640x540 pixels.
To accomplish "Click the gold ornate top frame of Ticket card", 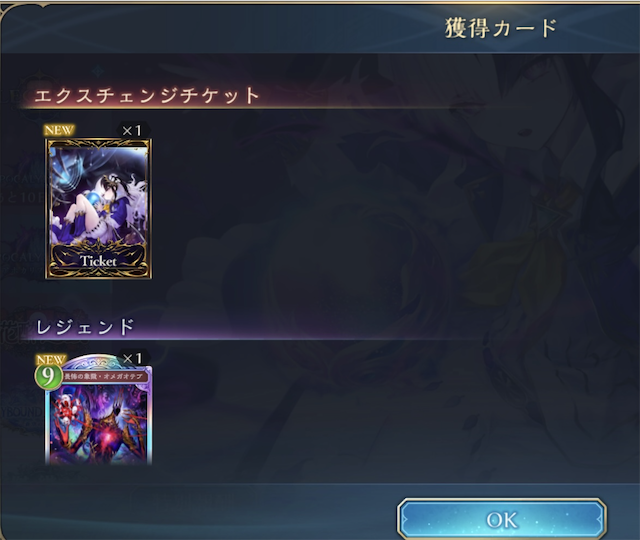I will 98,143.
